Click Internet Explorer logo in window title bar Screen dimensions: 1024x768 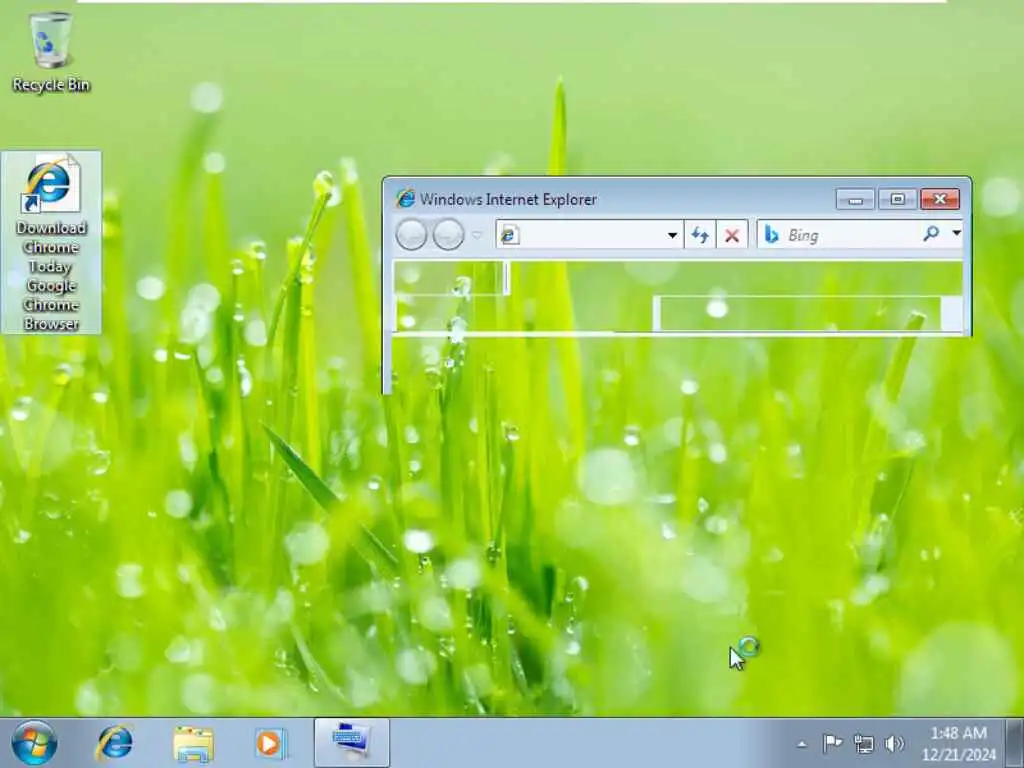click(405, 199)
